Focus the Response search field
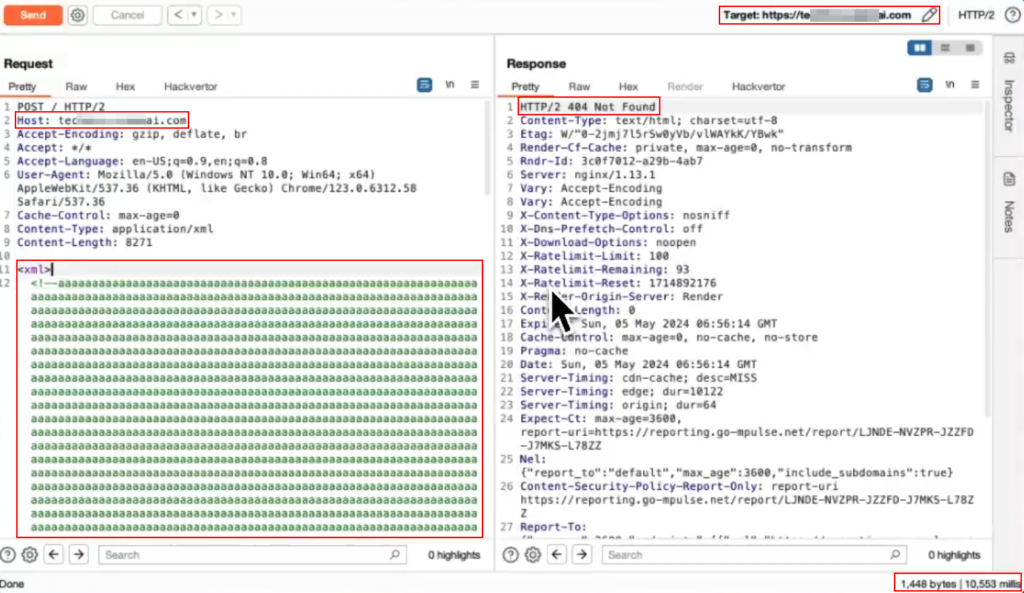This screenshot has height=593, width=1024. [x=754, y=554]
